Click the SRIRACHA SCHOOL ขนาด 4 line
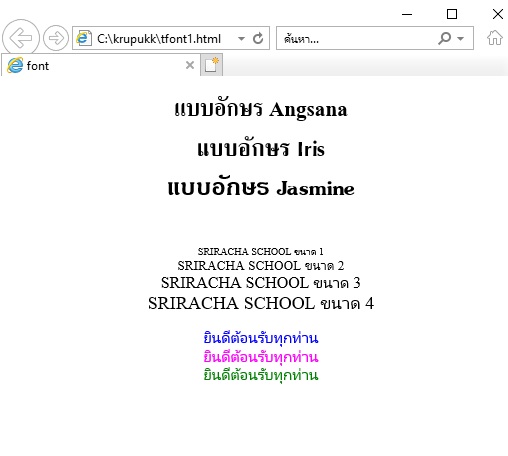 click(261, 303)
